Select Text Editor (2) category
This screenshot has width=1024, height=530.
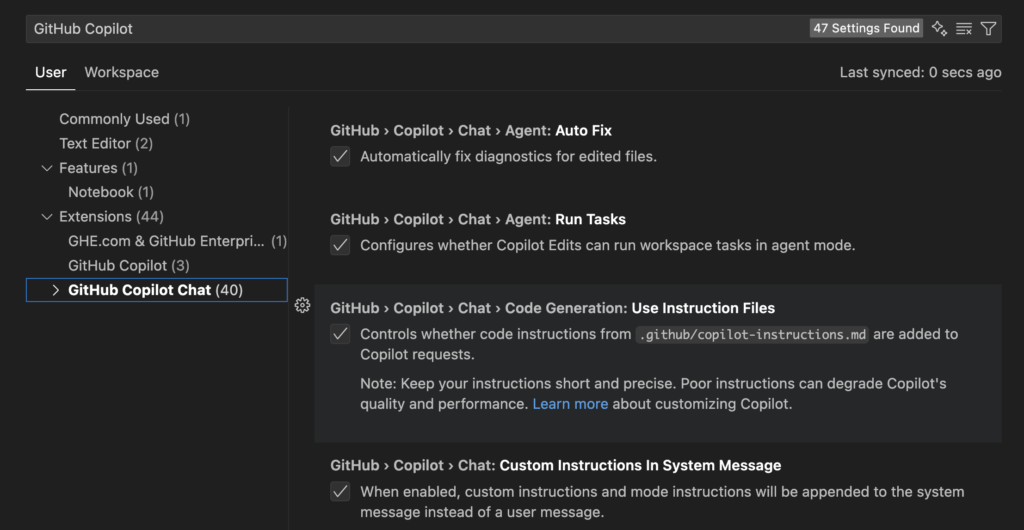(106, 144)
